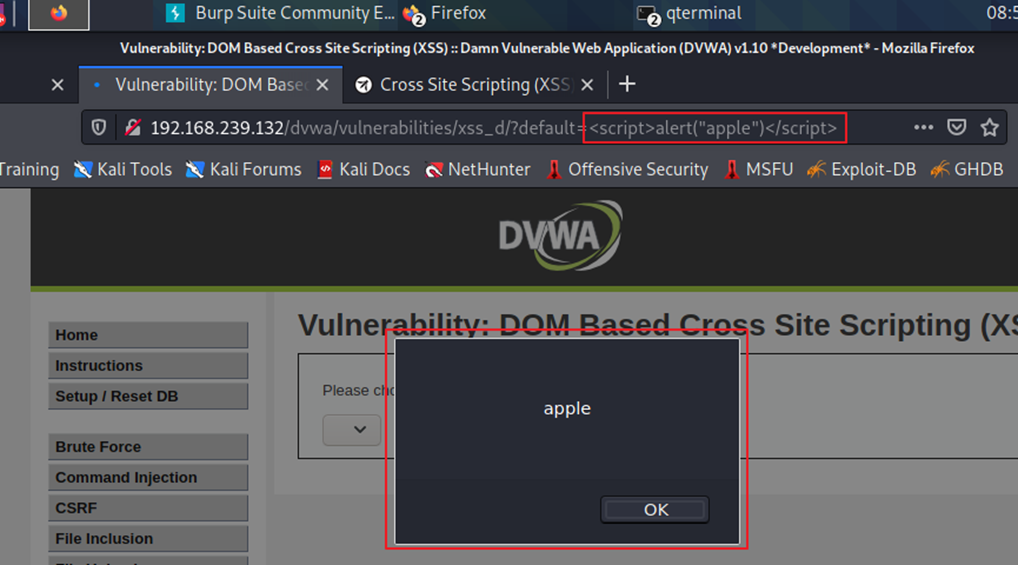Open Kali Tools bookmark
The image size is (1018, 565).
coord(123,170)
